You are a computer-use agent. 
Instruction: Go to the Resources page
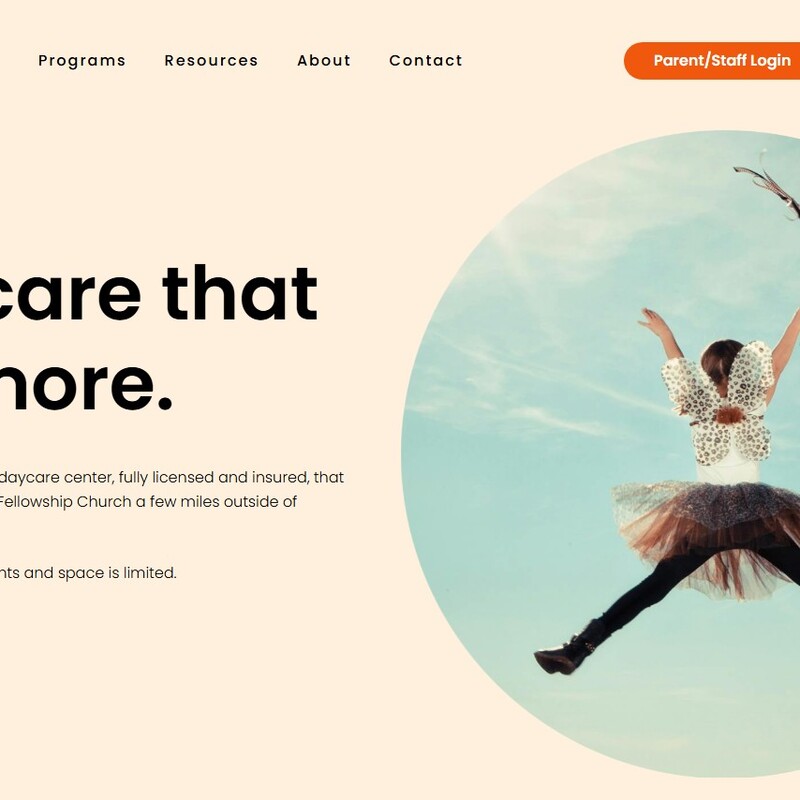211,60
